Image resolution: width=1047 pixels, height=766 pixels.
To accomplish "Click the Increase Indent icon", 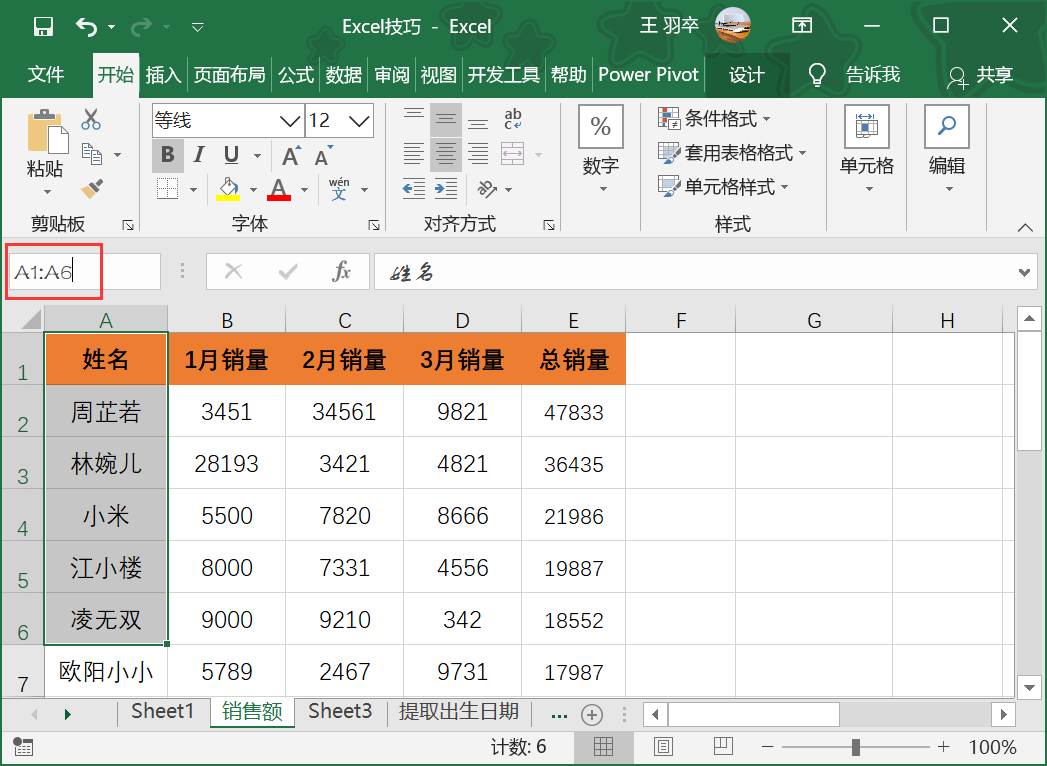I will (x=445, y=188).
